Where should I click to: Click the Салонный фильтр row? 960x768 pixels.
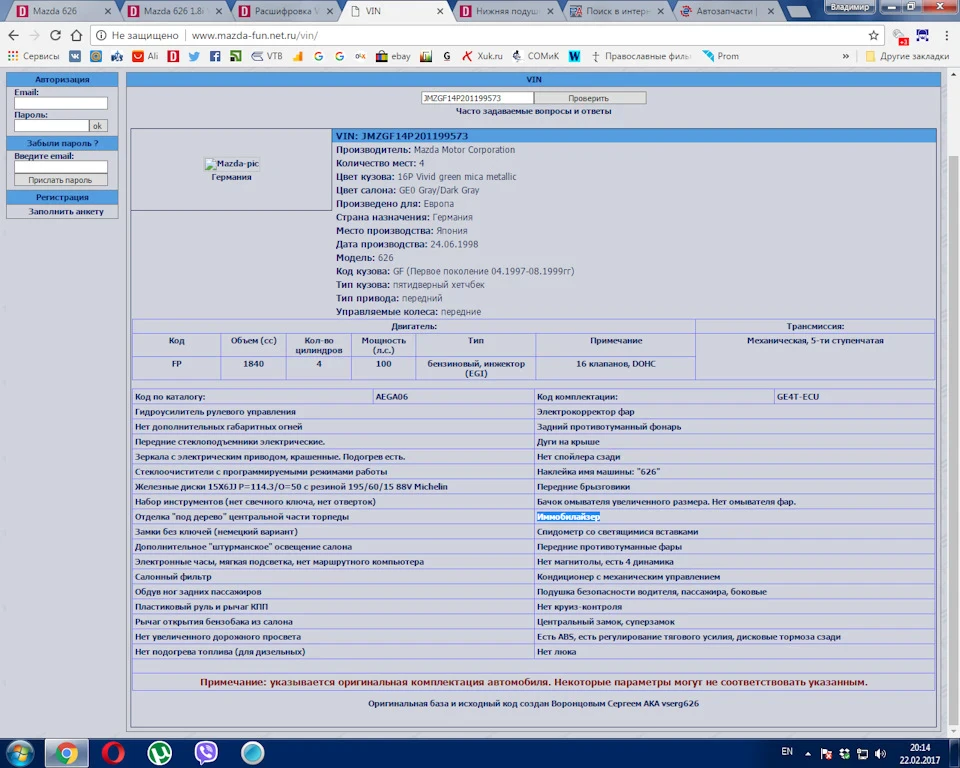[333, 577]
